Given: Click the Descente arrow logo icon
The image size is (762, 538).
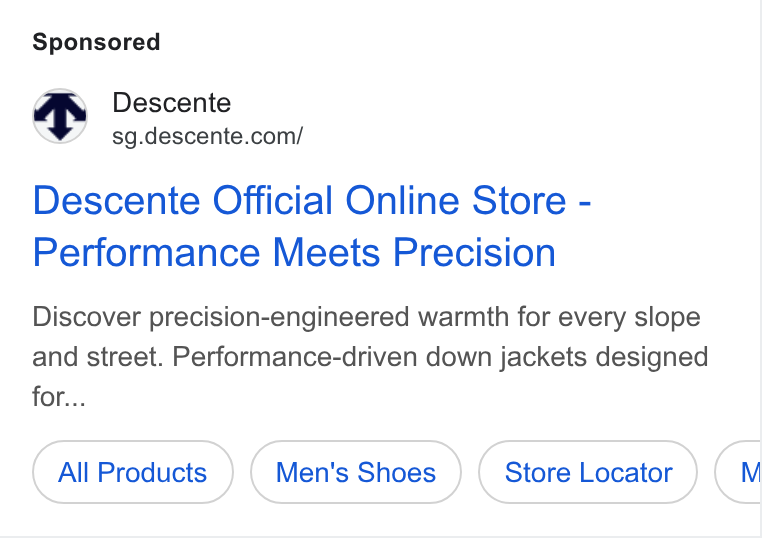Looking at the screenshot, I should tap(60, 116).
